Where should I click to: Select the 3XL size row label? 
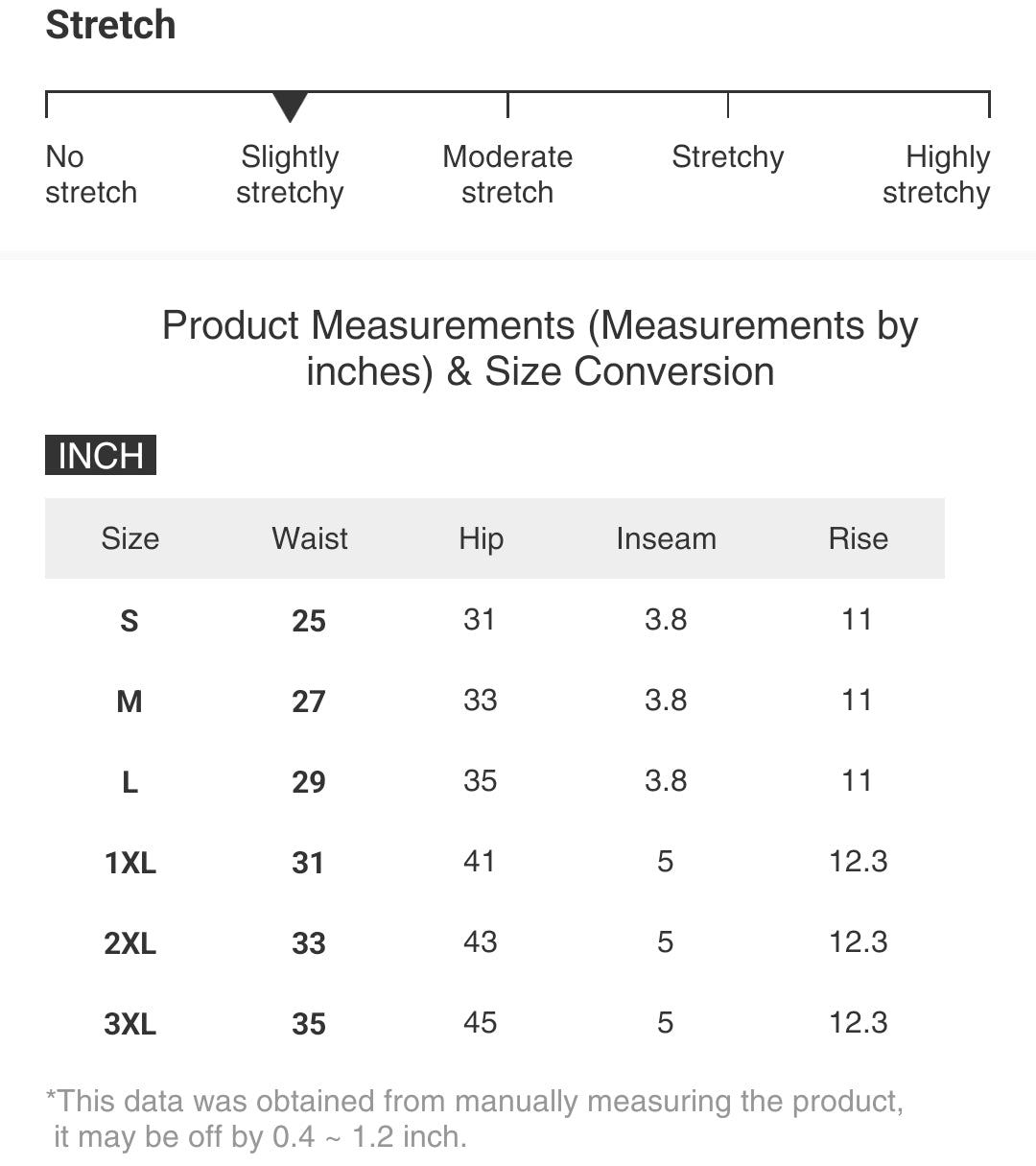coord(129,1024)
